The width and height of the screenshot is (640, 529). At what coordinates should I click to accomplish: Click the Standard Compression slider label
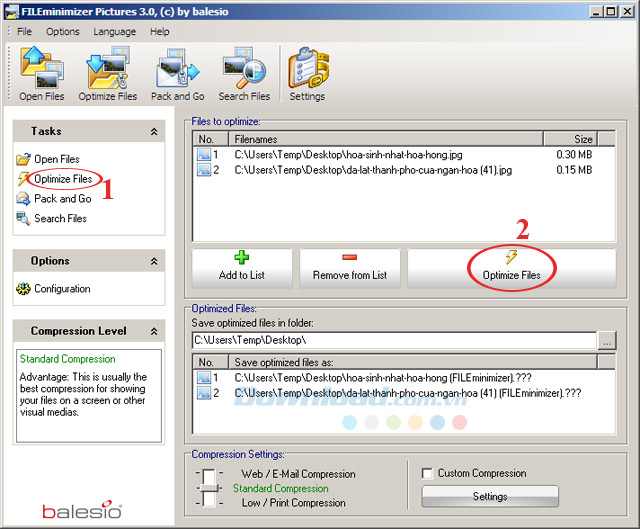pyautogui.click(x=280, y=488)
